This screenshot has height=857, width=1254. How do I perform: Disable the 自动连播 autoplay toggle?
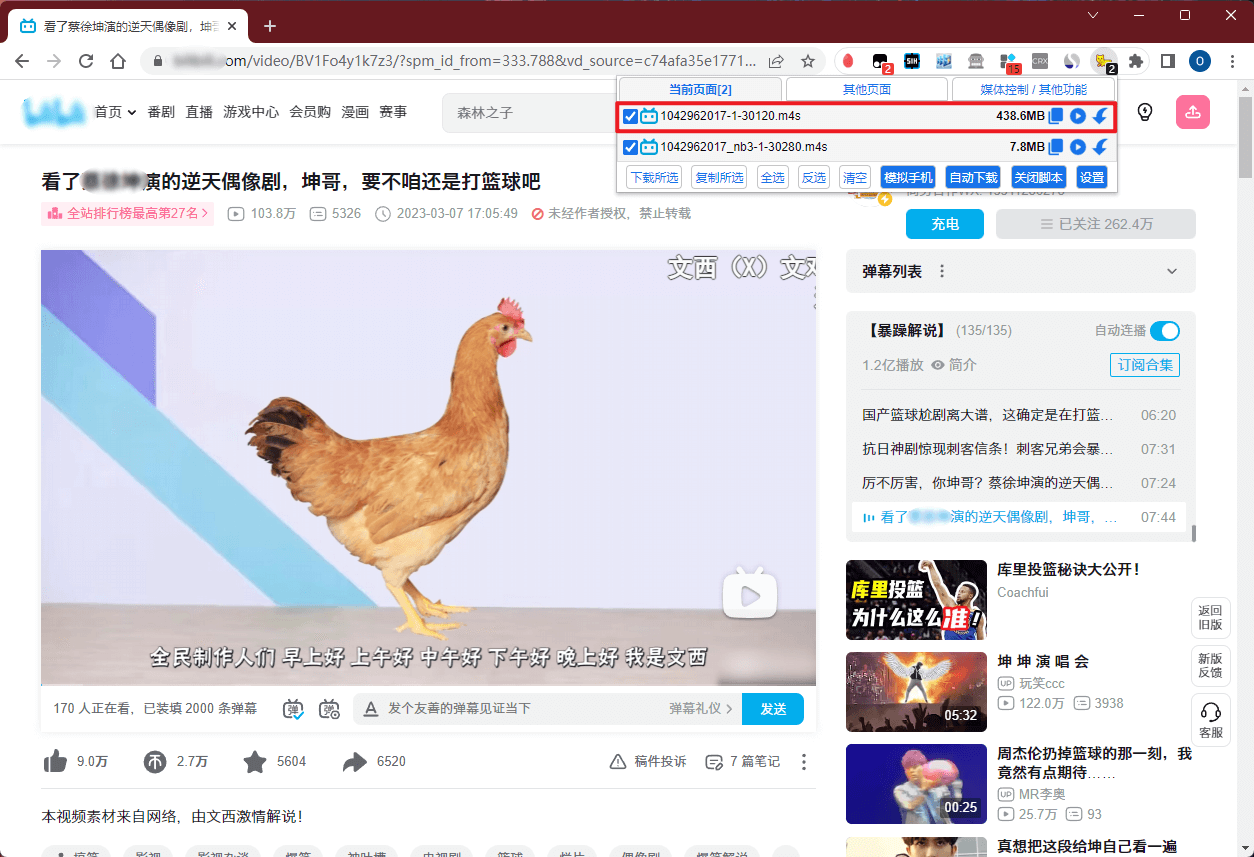[x=1165, y=331]
